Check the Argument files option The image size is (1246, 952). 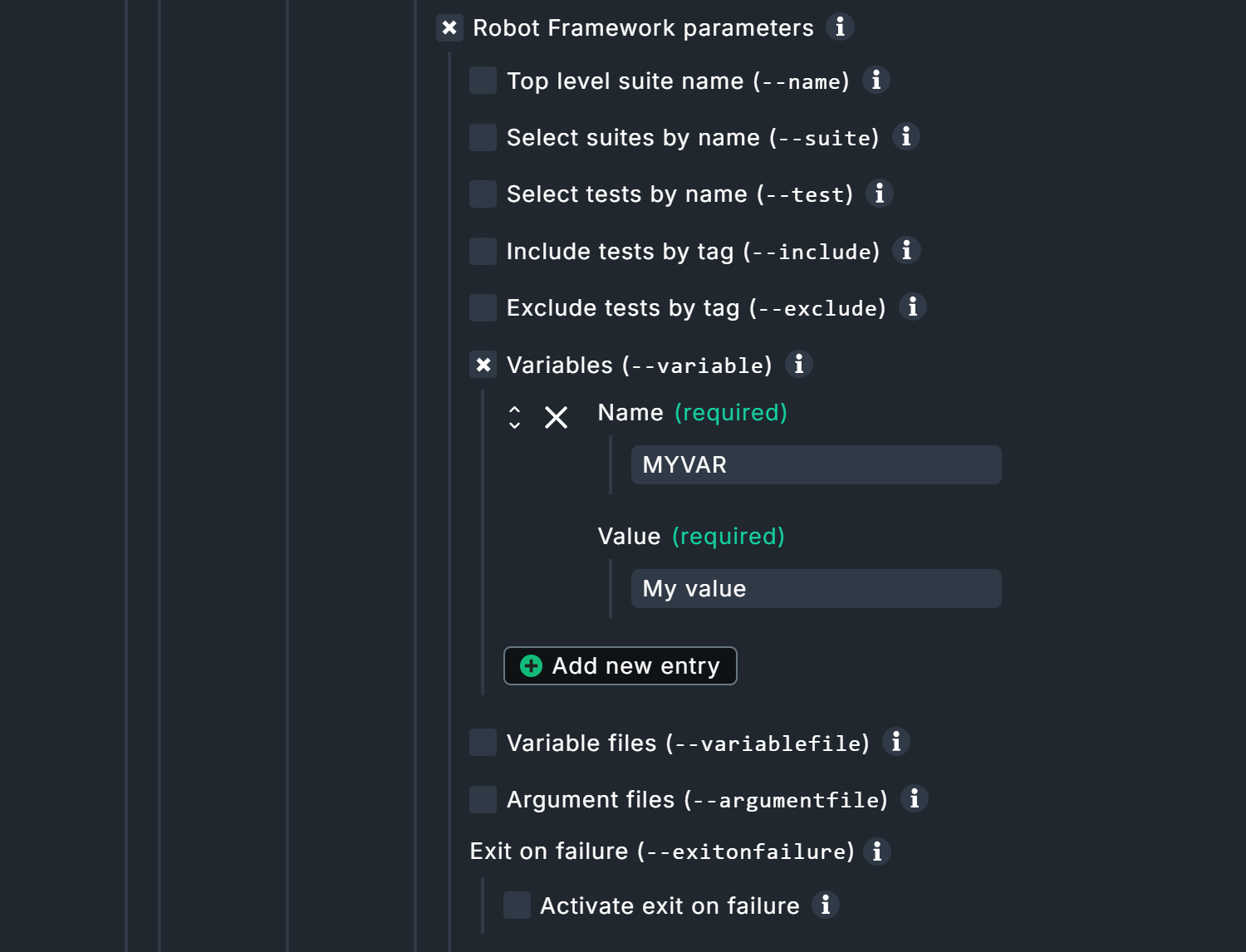pyautogui.click(x=482, y=799)
